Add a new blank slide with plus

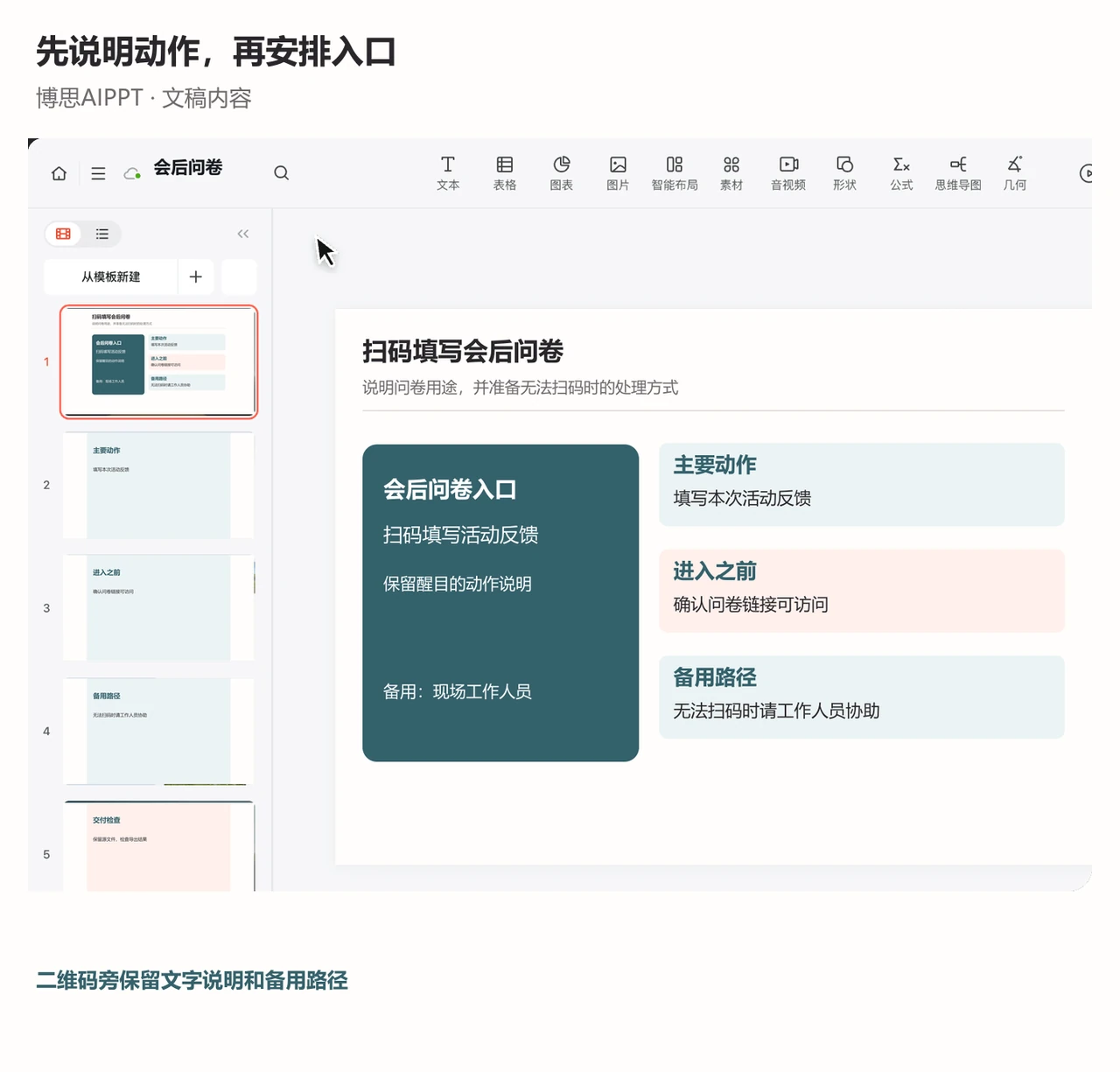point(196,277)
